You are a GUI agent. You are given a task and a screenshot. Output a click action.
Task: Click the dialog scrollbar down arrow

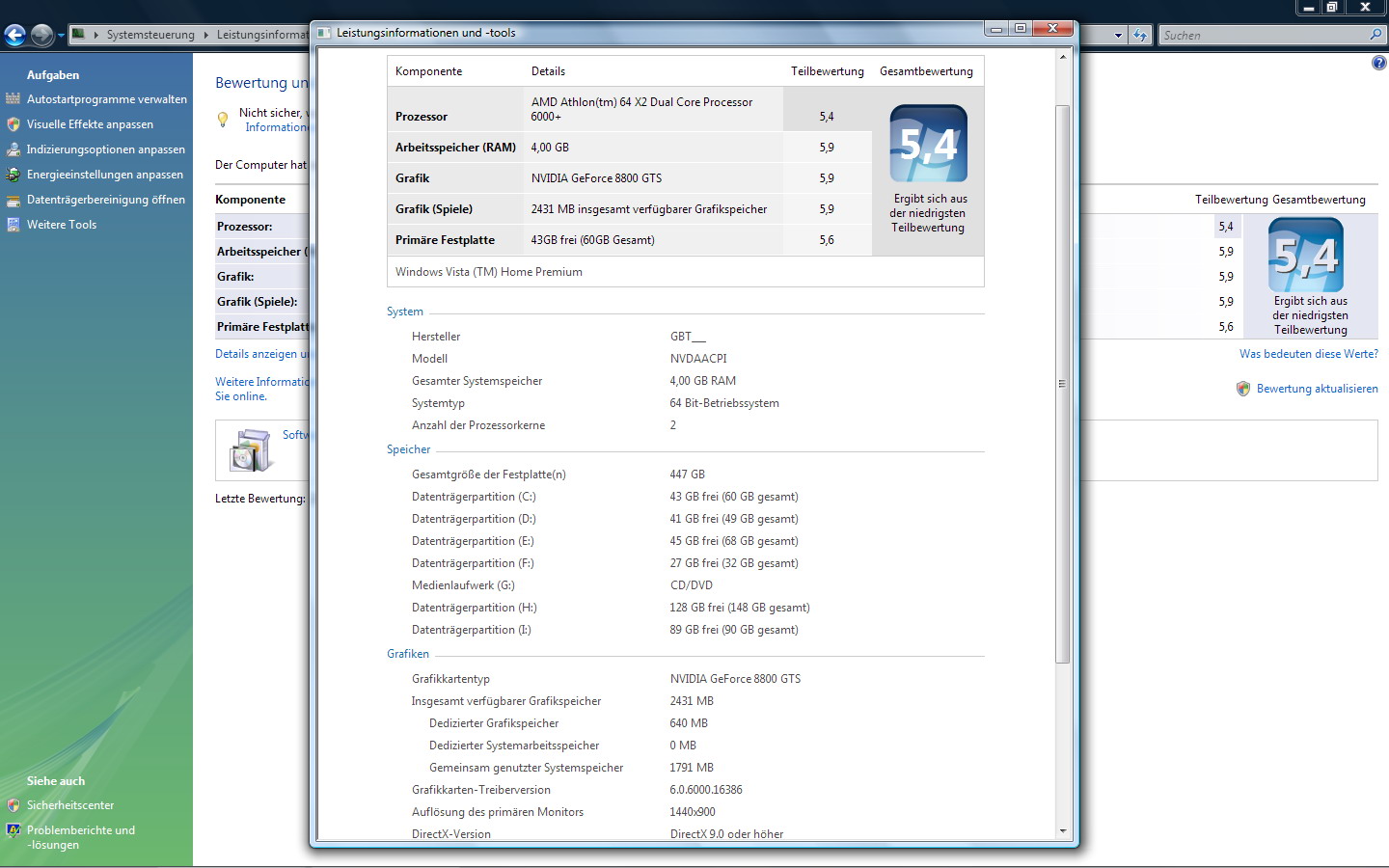coord(1063,831)
